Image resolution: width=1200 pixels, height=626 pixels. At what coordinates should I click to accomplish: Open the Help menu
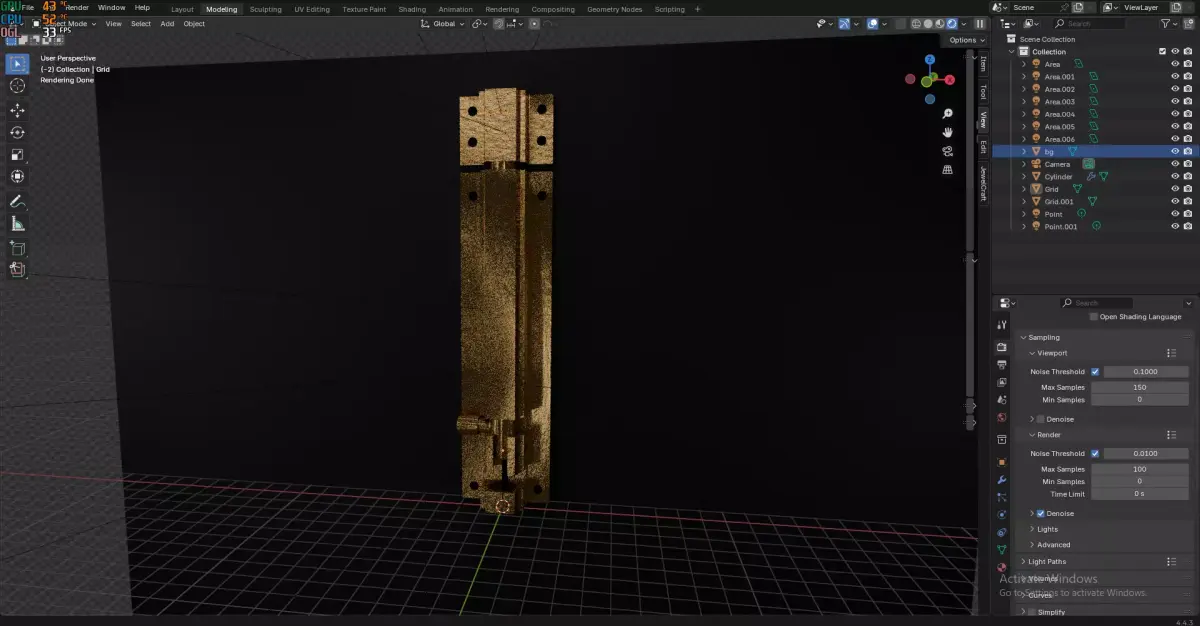click(142, 7)
